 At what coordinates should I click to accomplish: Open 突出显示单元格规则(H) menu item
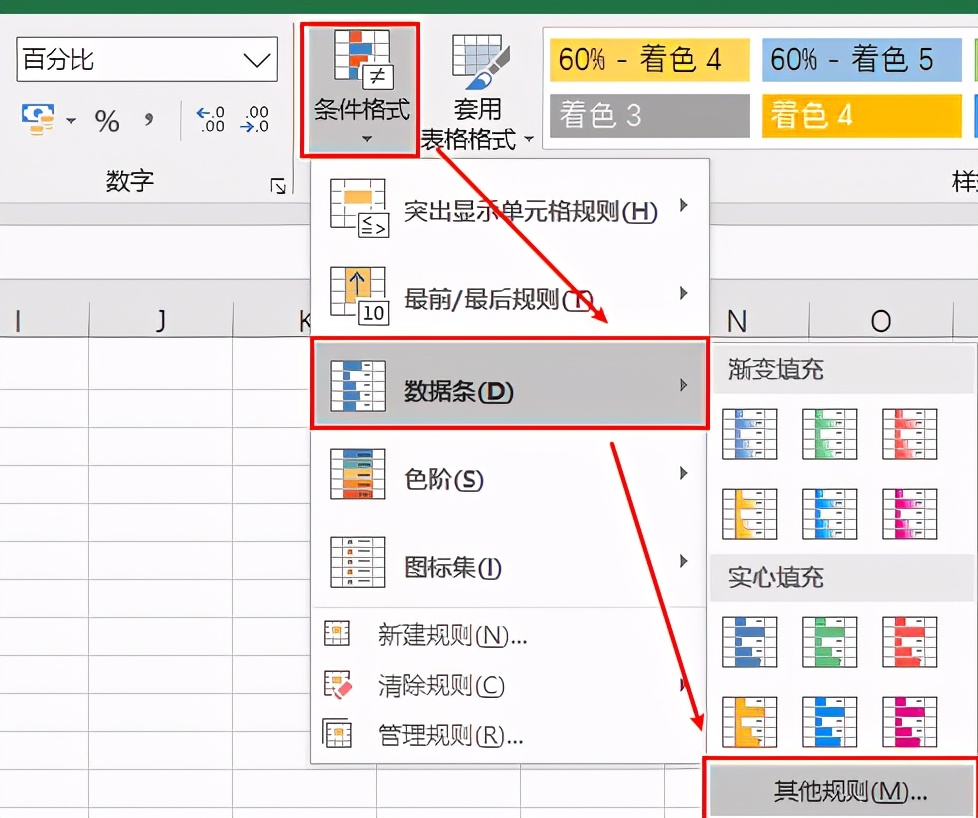[x=510, y=207]
